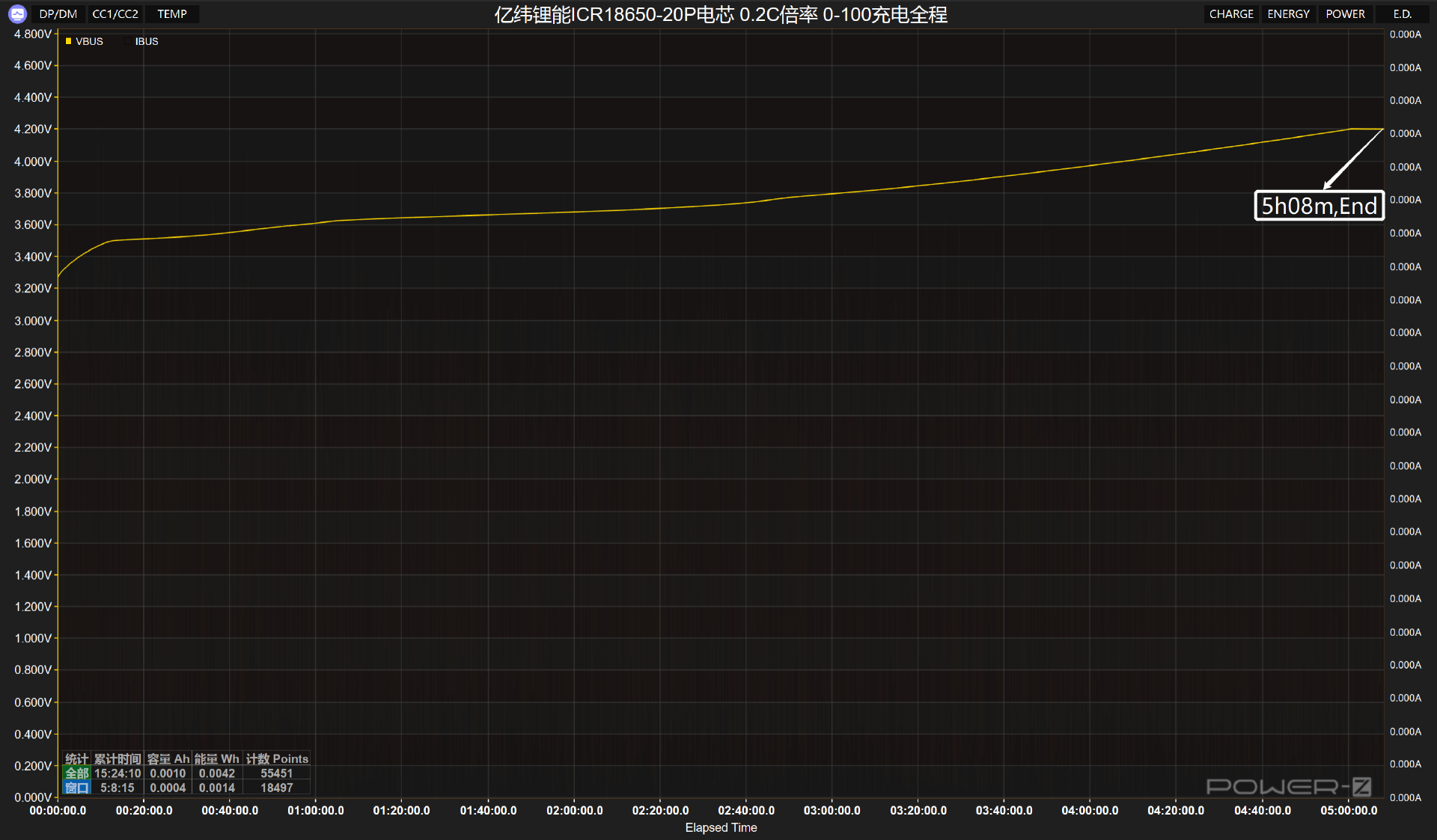This screenshot has height=840, width=1437.
Task: Click the 04:40:00.0 time axis label
Action: click(x=1263, y=810)
